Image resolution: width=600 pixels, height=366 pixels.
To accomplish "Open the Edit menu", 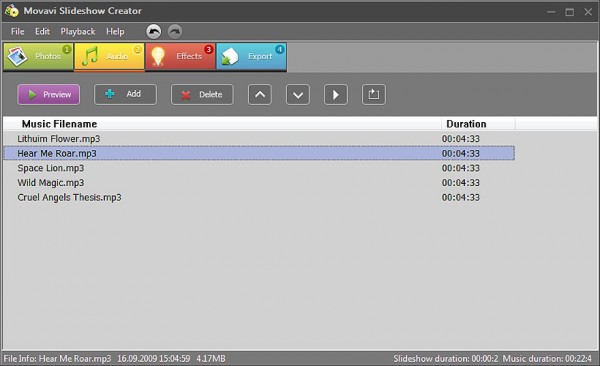I will tap(42, 31).
